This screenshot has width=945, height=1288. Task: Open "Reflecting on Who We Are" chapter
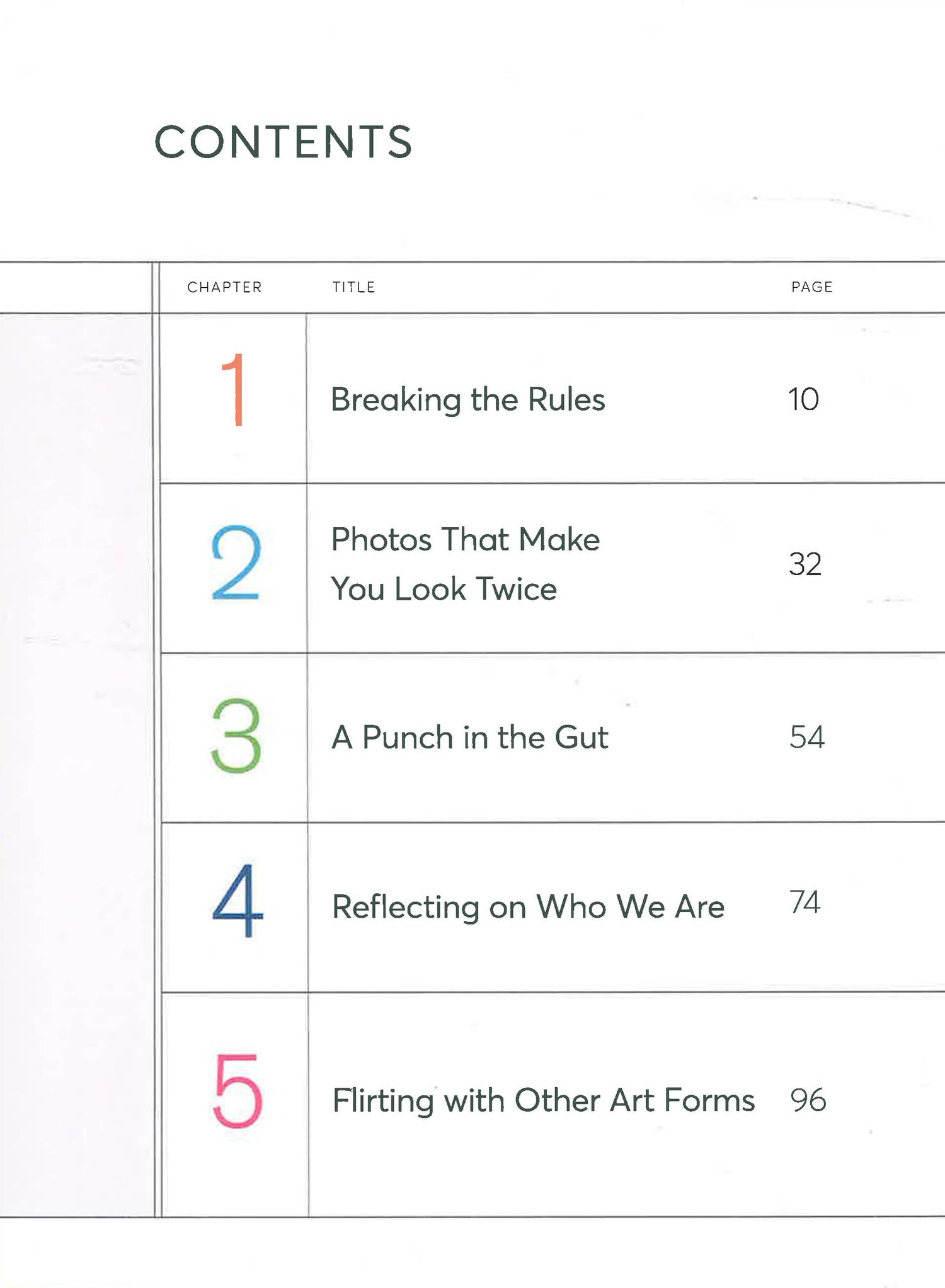tap(528, 907)
